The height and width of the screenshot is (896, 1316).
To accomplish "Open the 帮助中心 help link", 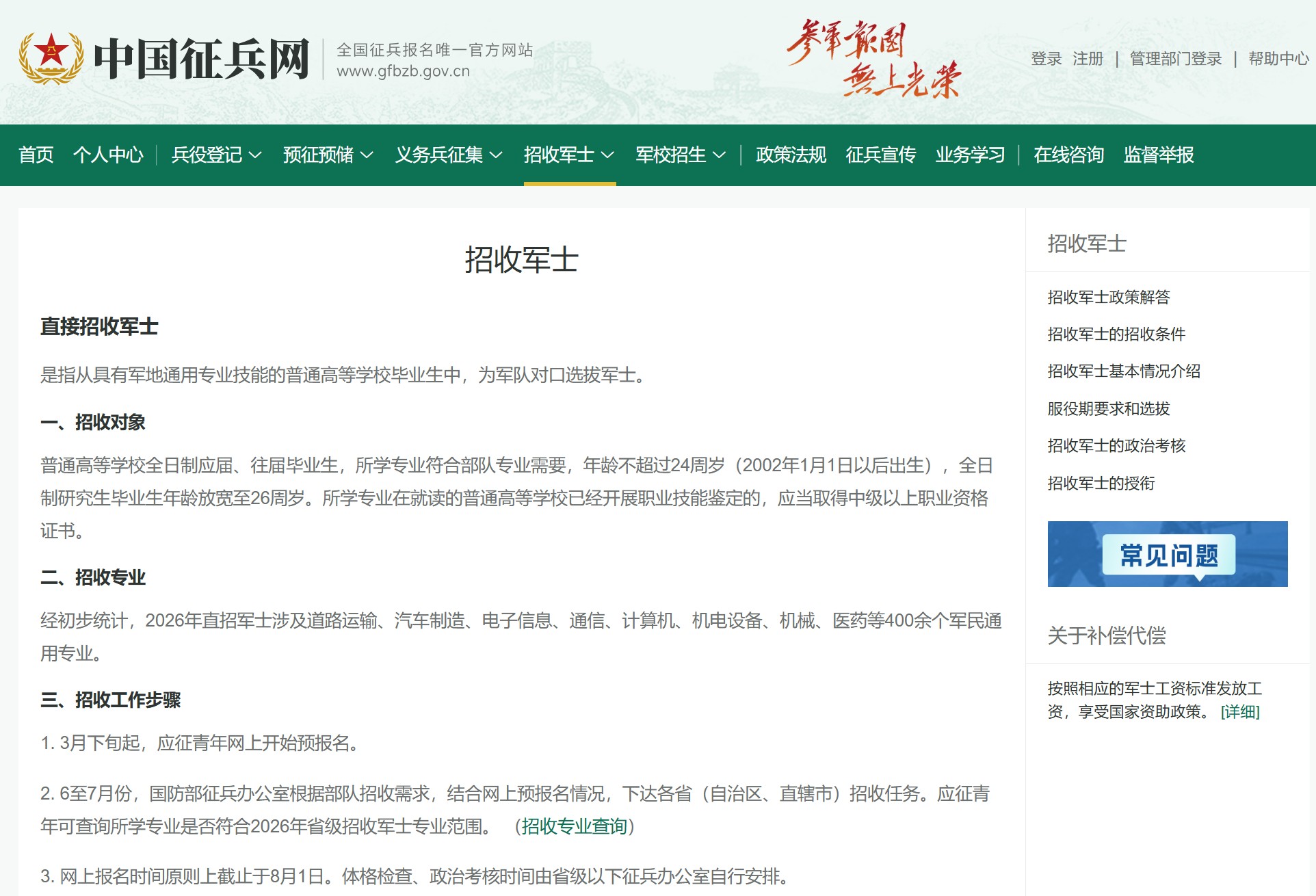I will tap(1278, 59).
